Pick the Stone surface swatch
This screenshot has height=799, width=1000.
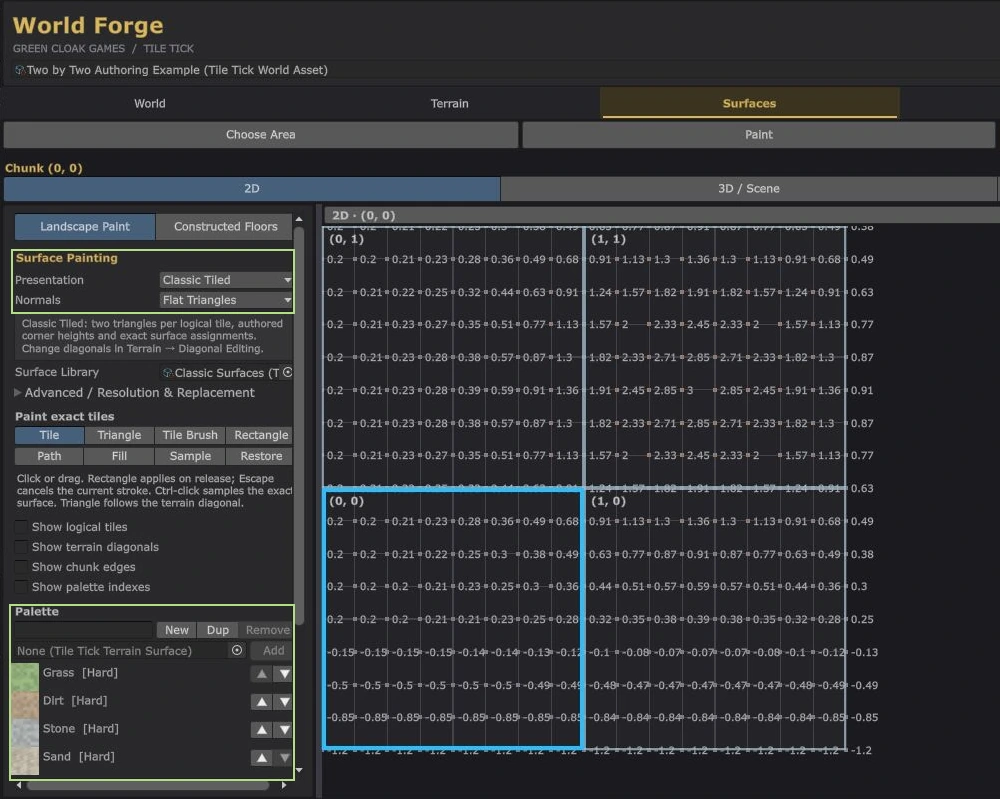click(x=25, y=733)
